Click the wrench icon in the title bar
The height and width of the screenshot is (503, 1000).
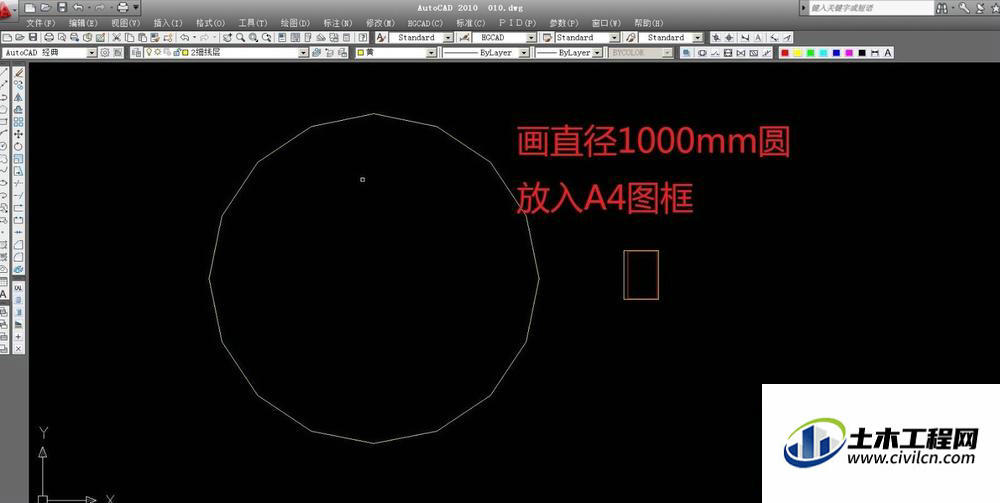pos(964,8)
